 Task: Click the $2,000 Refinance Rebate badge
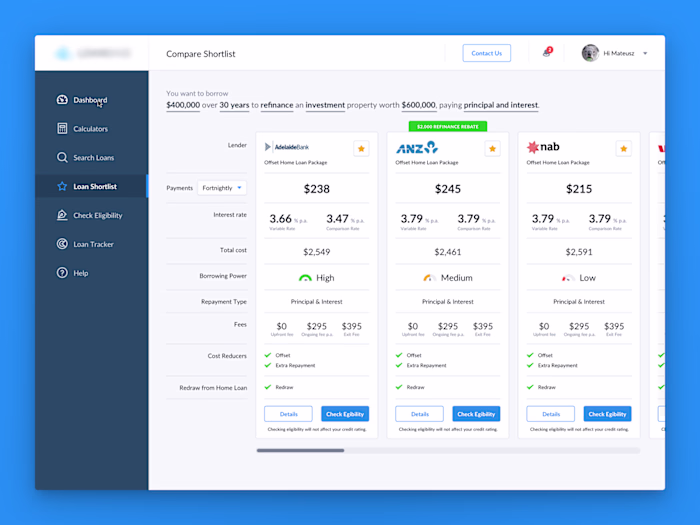pos(448,126)
